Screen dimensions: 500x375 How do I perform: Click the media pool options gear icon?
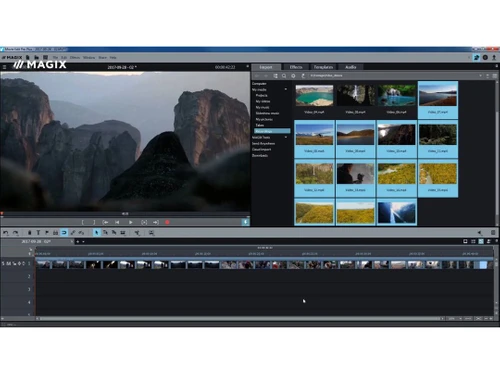coord(293,76)
